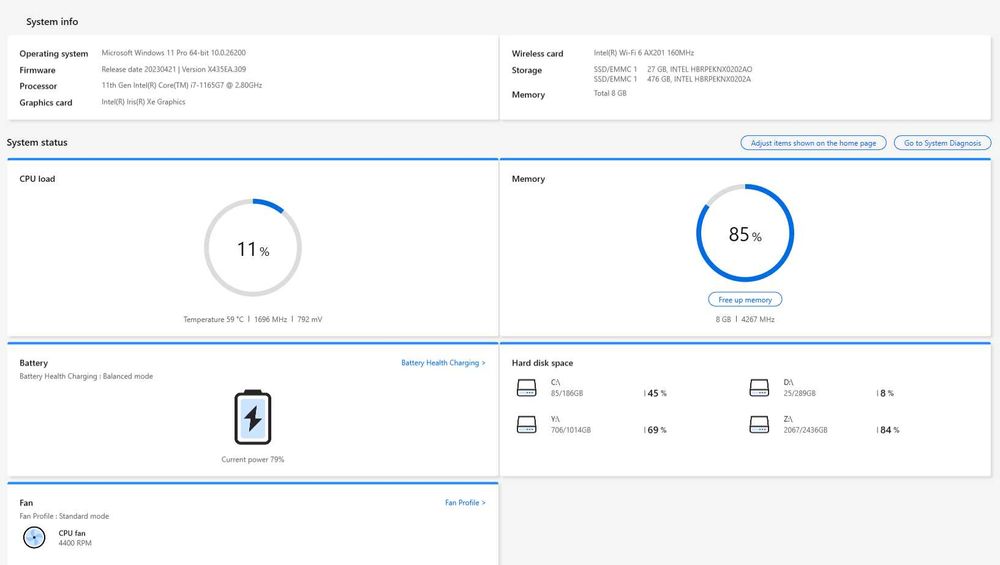The width and height of the screenshot is (1000, 565).
Task: Click the 706/1014GB capacity text
Action: 571,430
